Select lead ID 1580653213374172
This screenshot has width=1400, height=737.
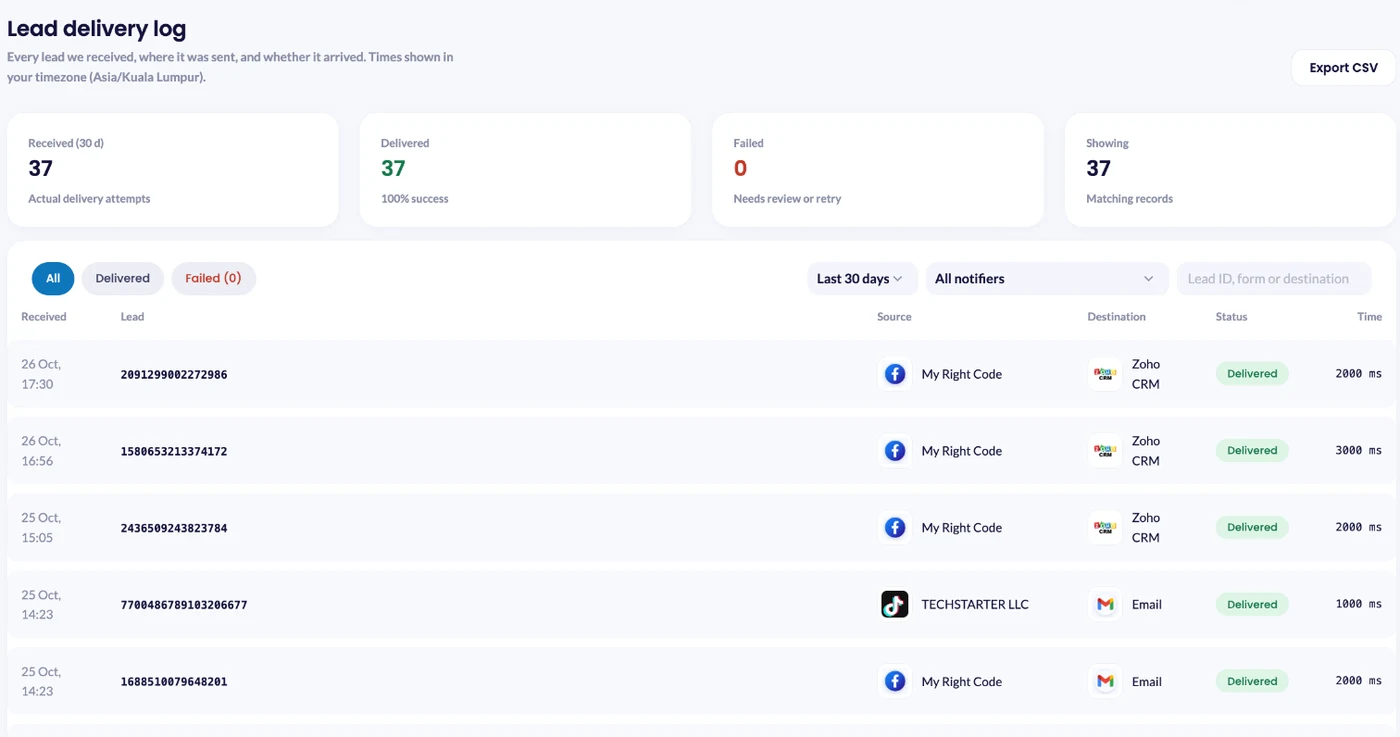174,452
